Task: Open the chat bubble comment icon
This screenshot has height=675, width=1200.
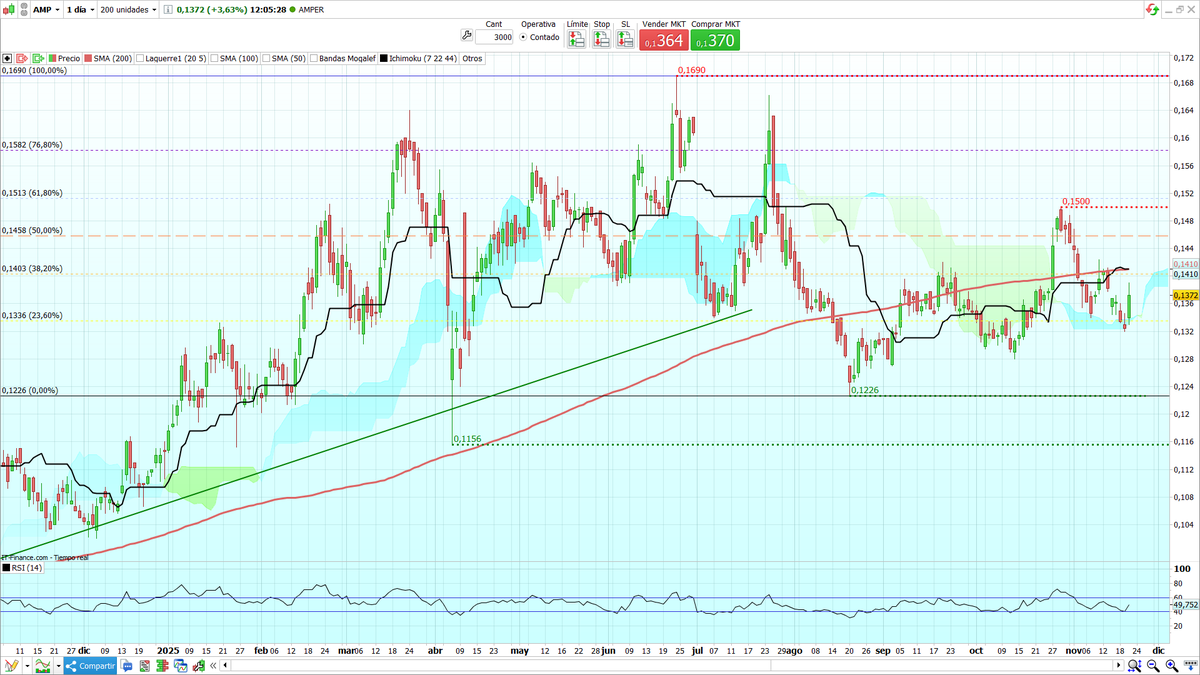Action: coord(126,666)
